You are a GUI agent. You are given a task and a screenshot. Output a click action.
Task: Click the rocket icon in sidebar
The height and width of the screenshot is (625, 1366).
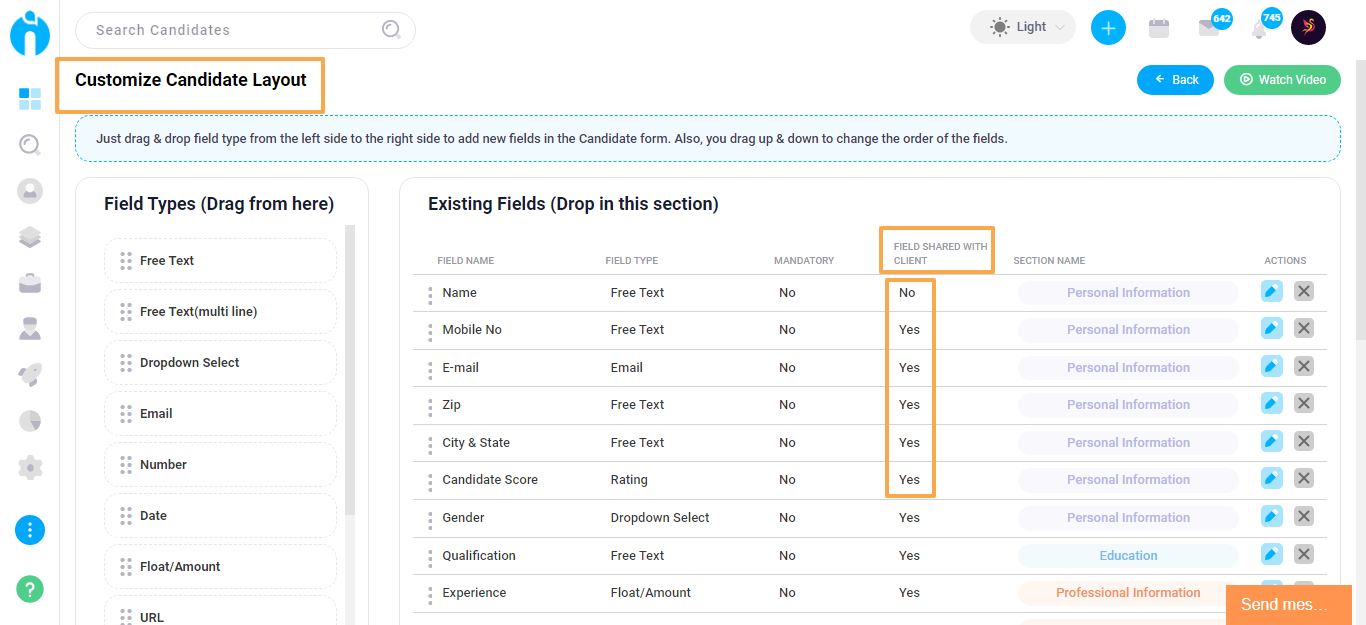(30, 375)
